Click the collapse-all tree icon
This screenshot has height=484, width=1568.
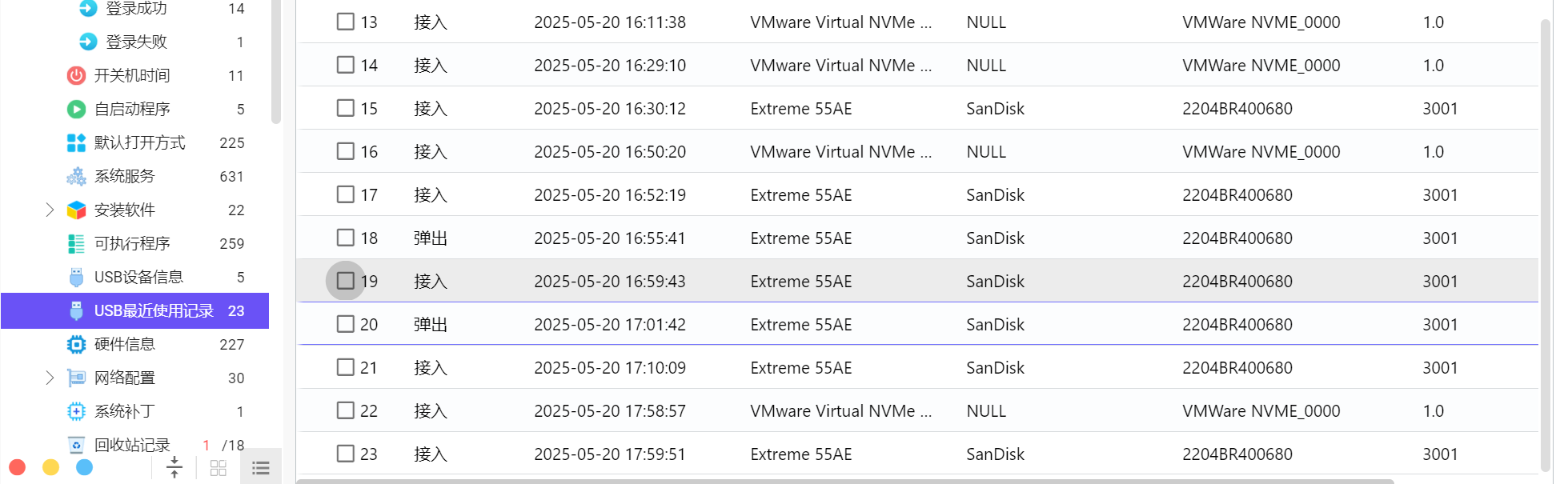(174, 467)
